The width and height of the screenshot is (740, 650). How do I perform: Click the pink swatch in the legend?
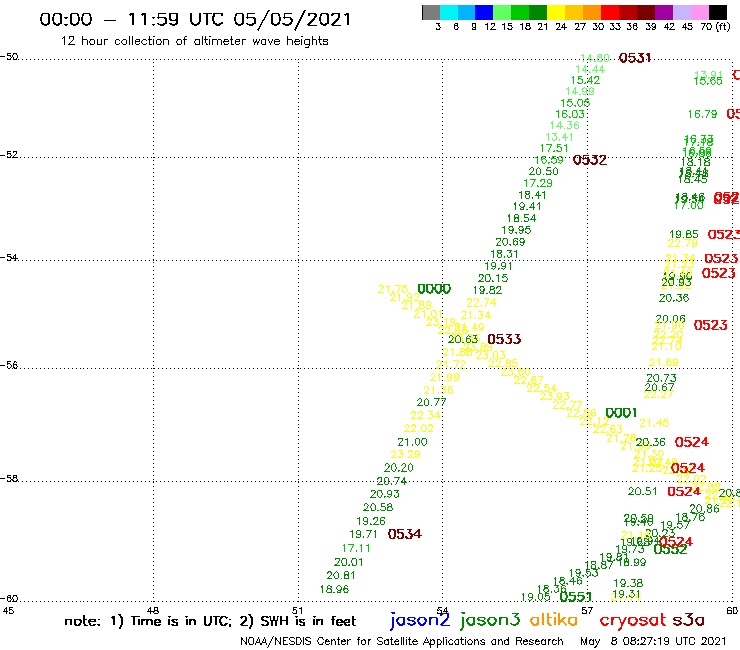(699, 12)
